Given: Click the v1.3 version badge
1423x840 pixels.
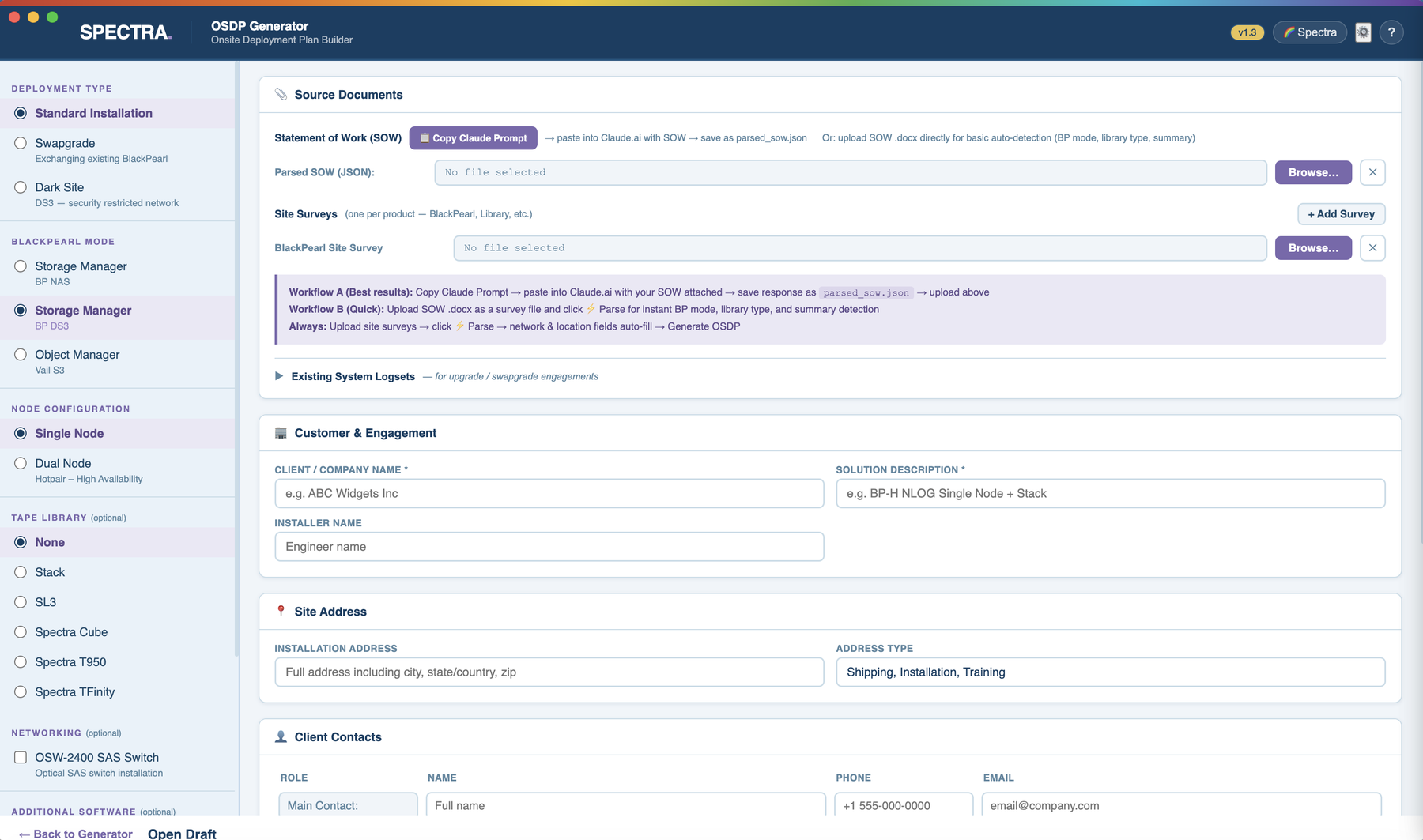Looking at the screenshot, I should coord(1247,32).
